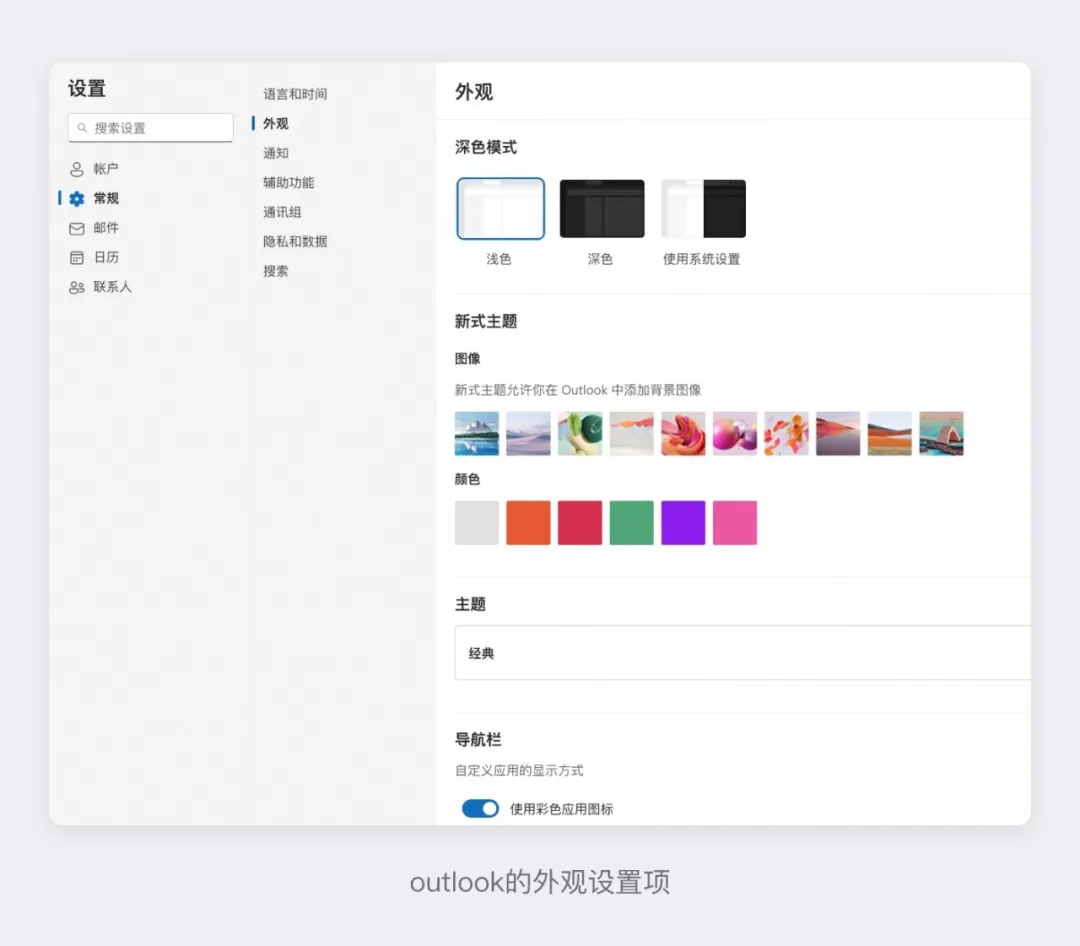Pick the orange theme color
Viewport: 1080px width, 946px height.
point(528,523)
